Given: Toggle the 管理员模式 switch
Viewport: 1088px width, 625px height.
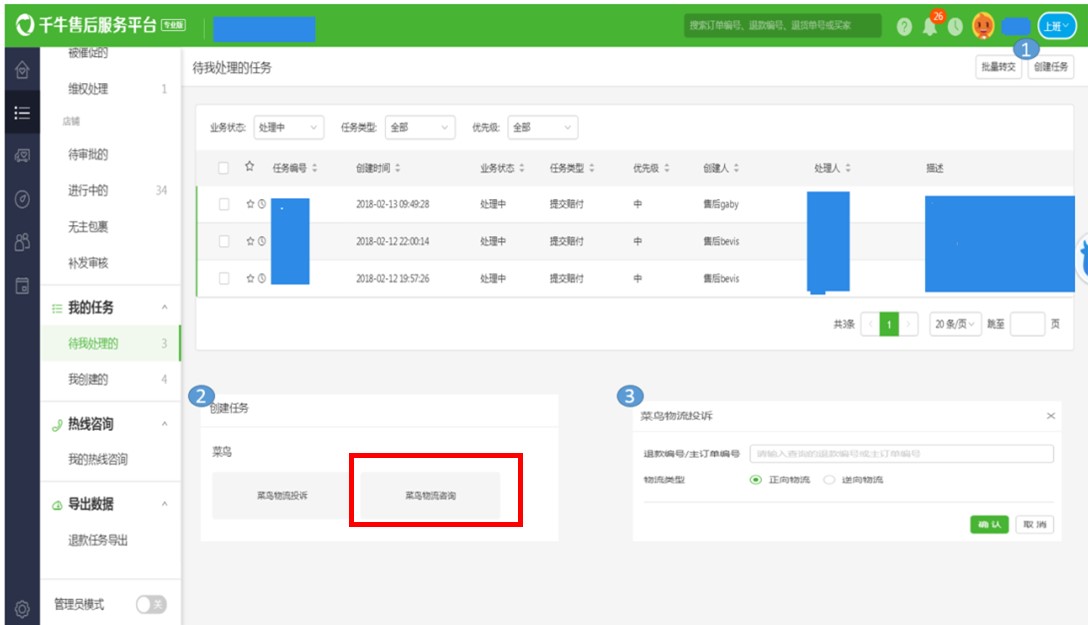Looking at the screenshot, I should pos(151,604).
